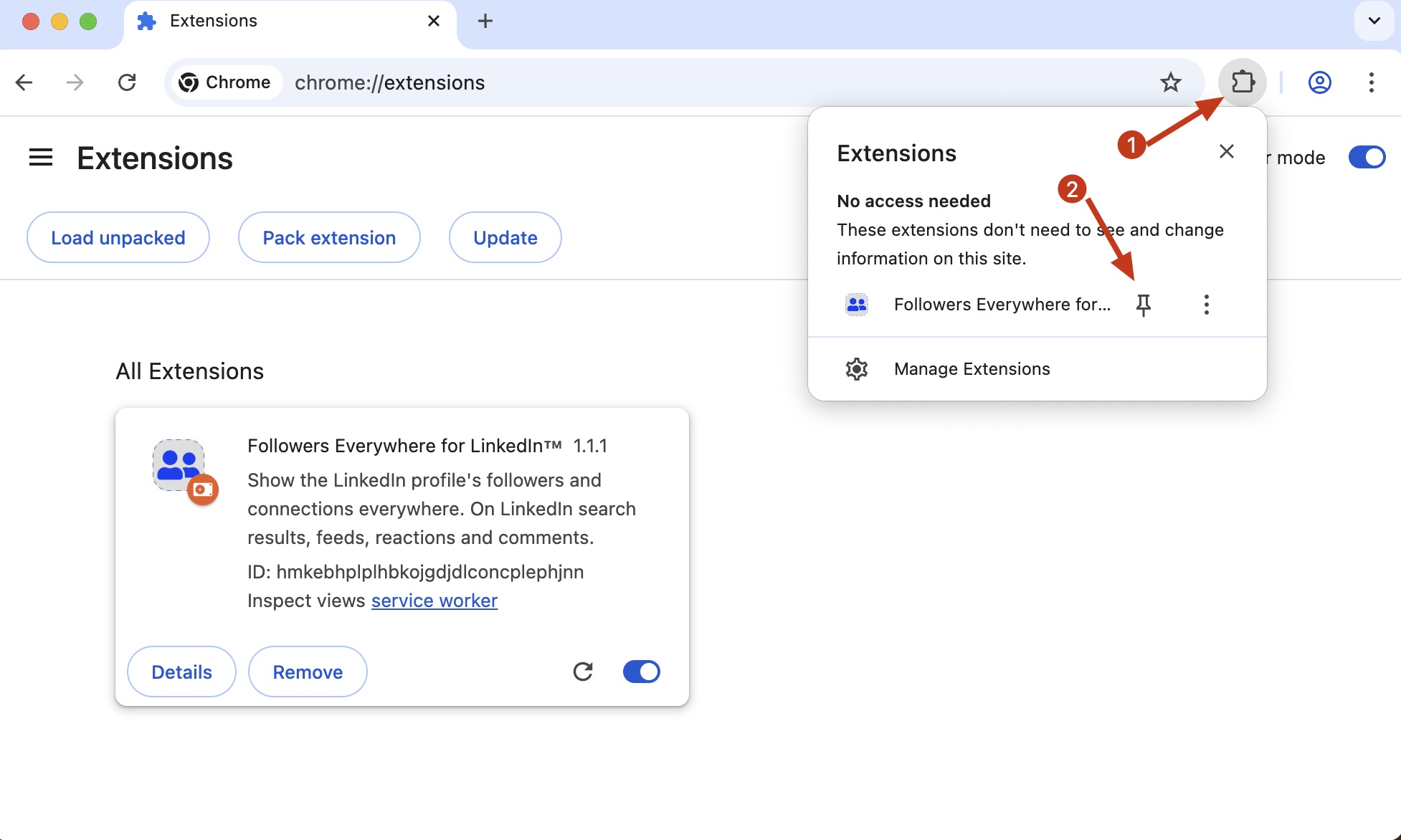This screenshot has height=840, width=1401.
Task: Open more actions for Followers Everywhere extension
Action: (1206, 305)
